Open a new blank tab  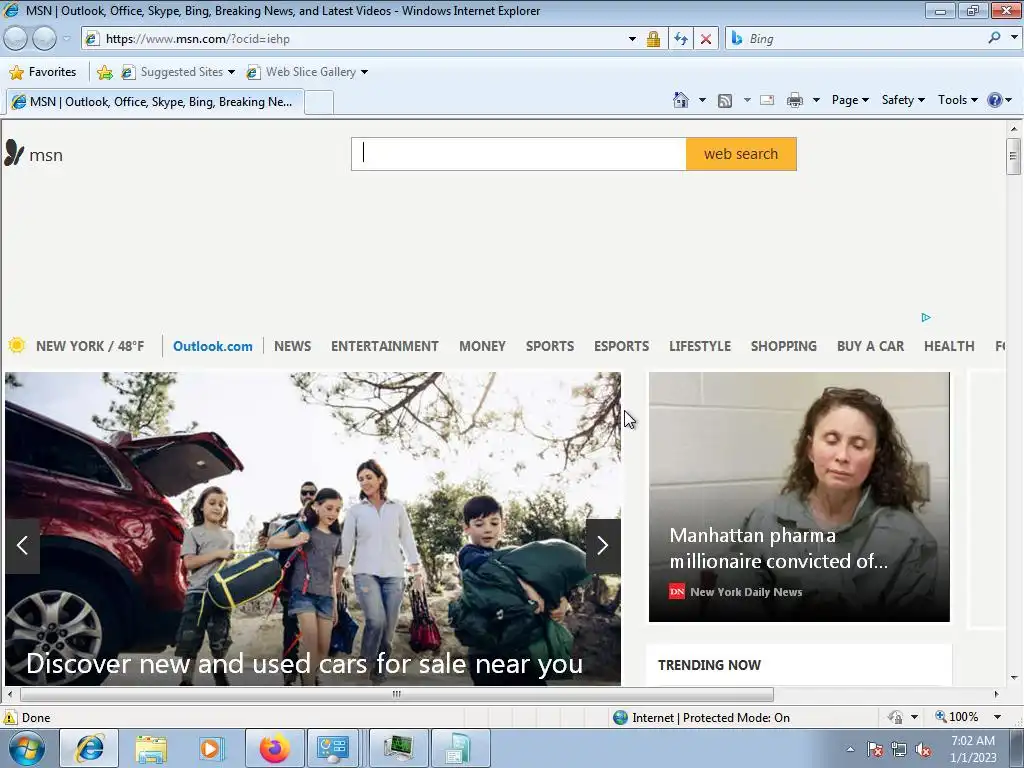(x=319, y=103)
